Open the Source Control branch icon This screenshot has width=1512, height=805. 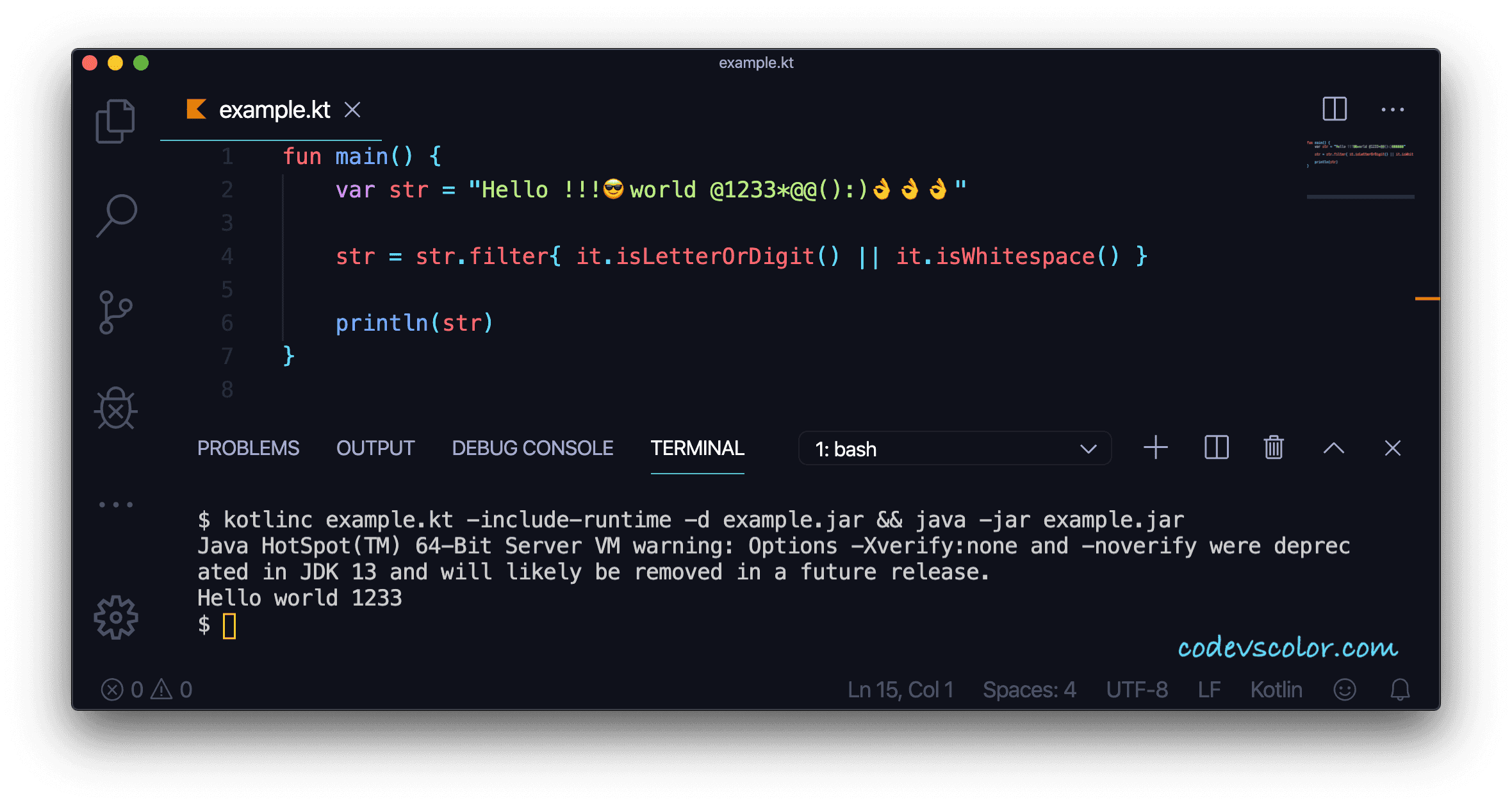pos(115,312)
